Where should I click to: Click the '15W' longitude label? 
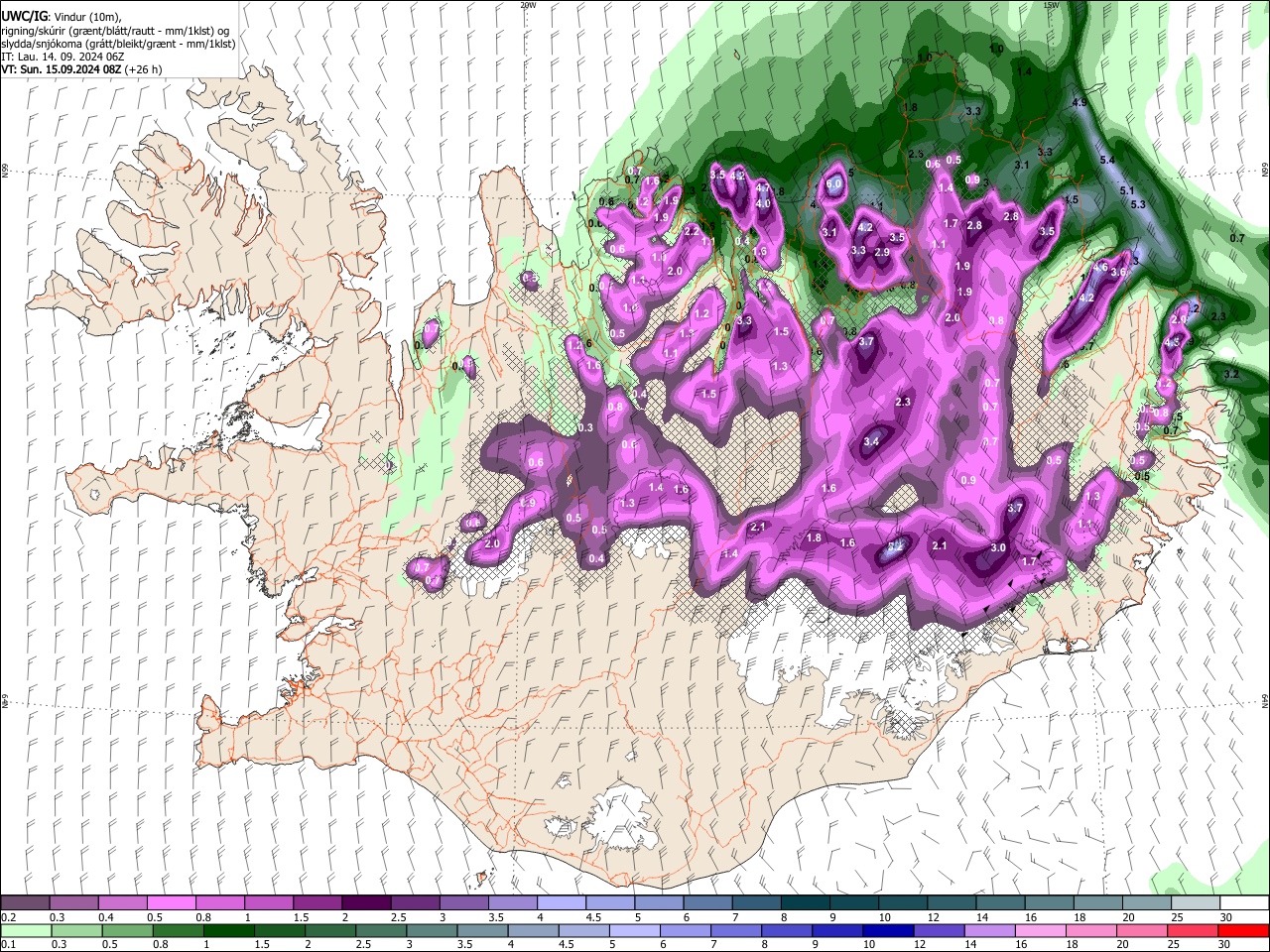(x=1051, y=5)
